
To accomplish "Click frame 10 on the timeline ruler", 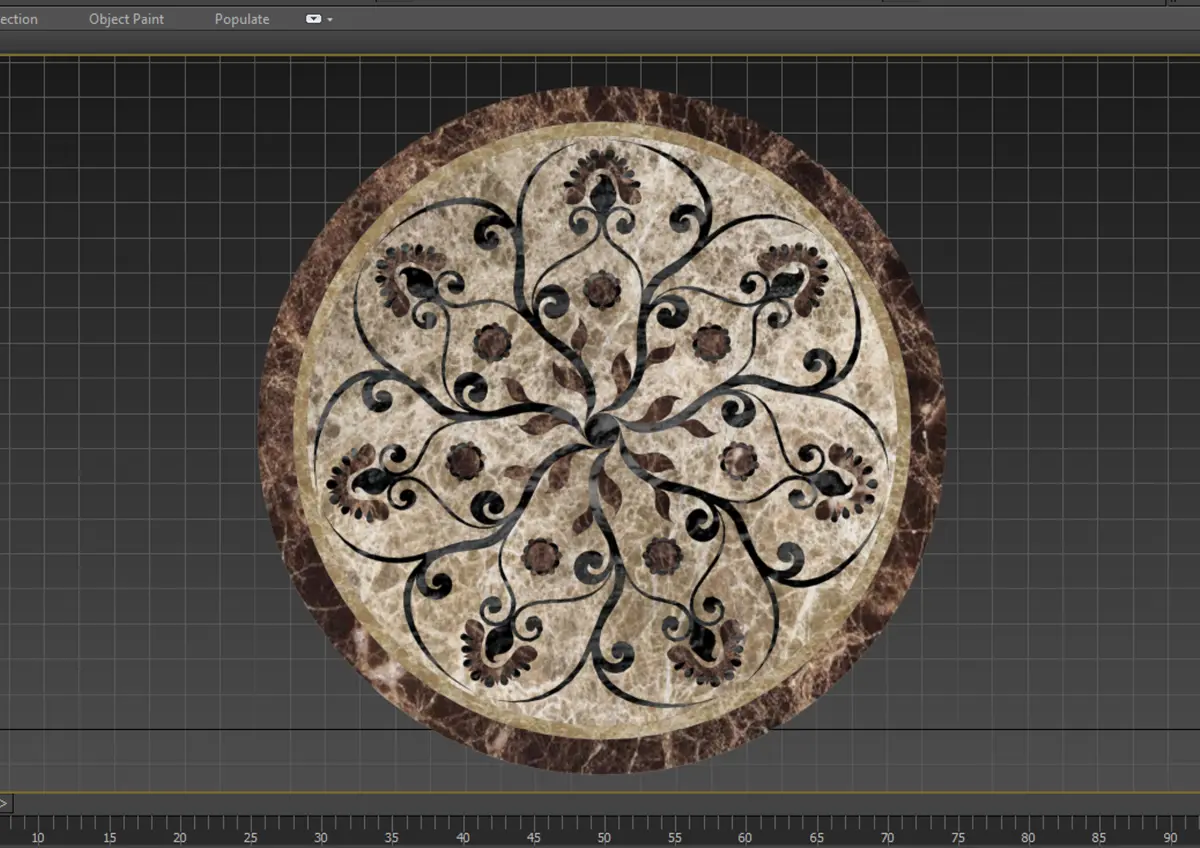I will (38, 836).
